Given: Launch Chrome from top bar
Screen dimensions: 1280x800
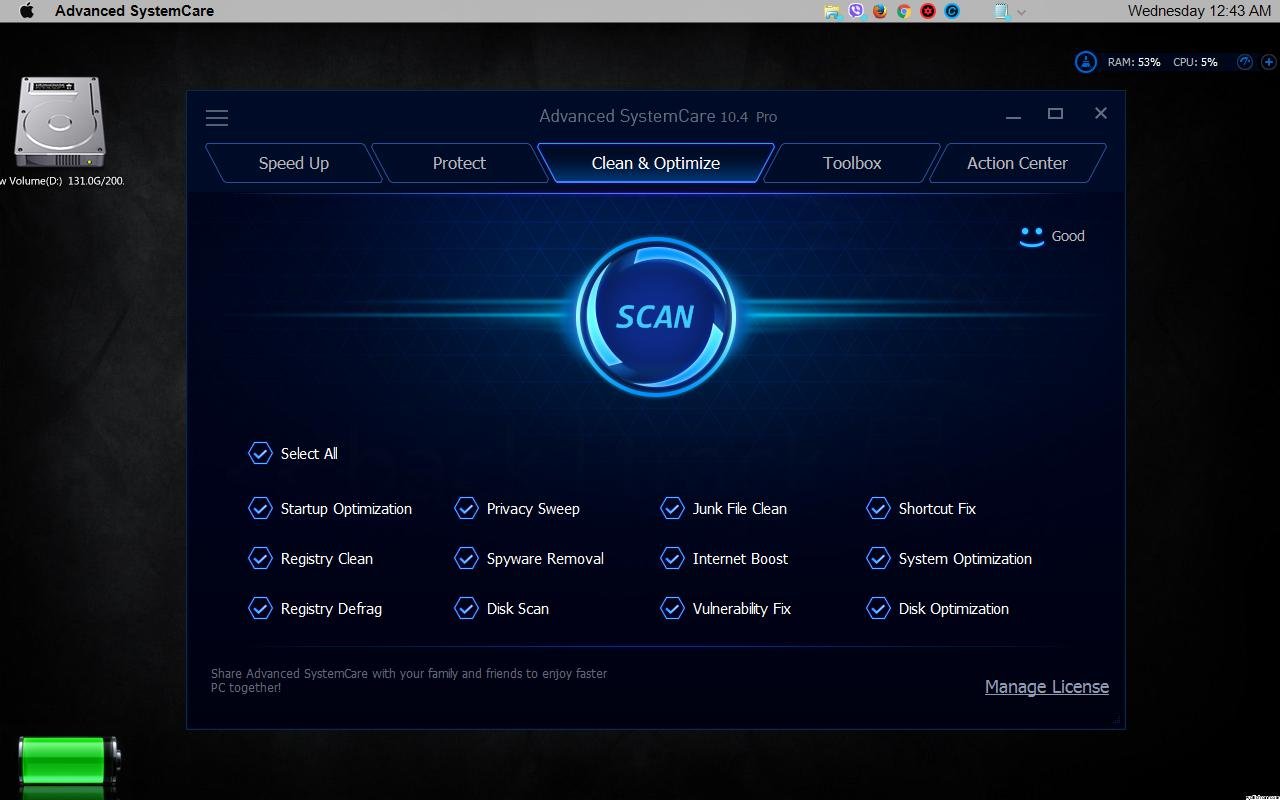Looking at the screenshot, I should coord(904,11).
